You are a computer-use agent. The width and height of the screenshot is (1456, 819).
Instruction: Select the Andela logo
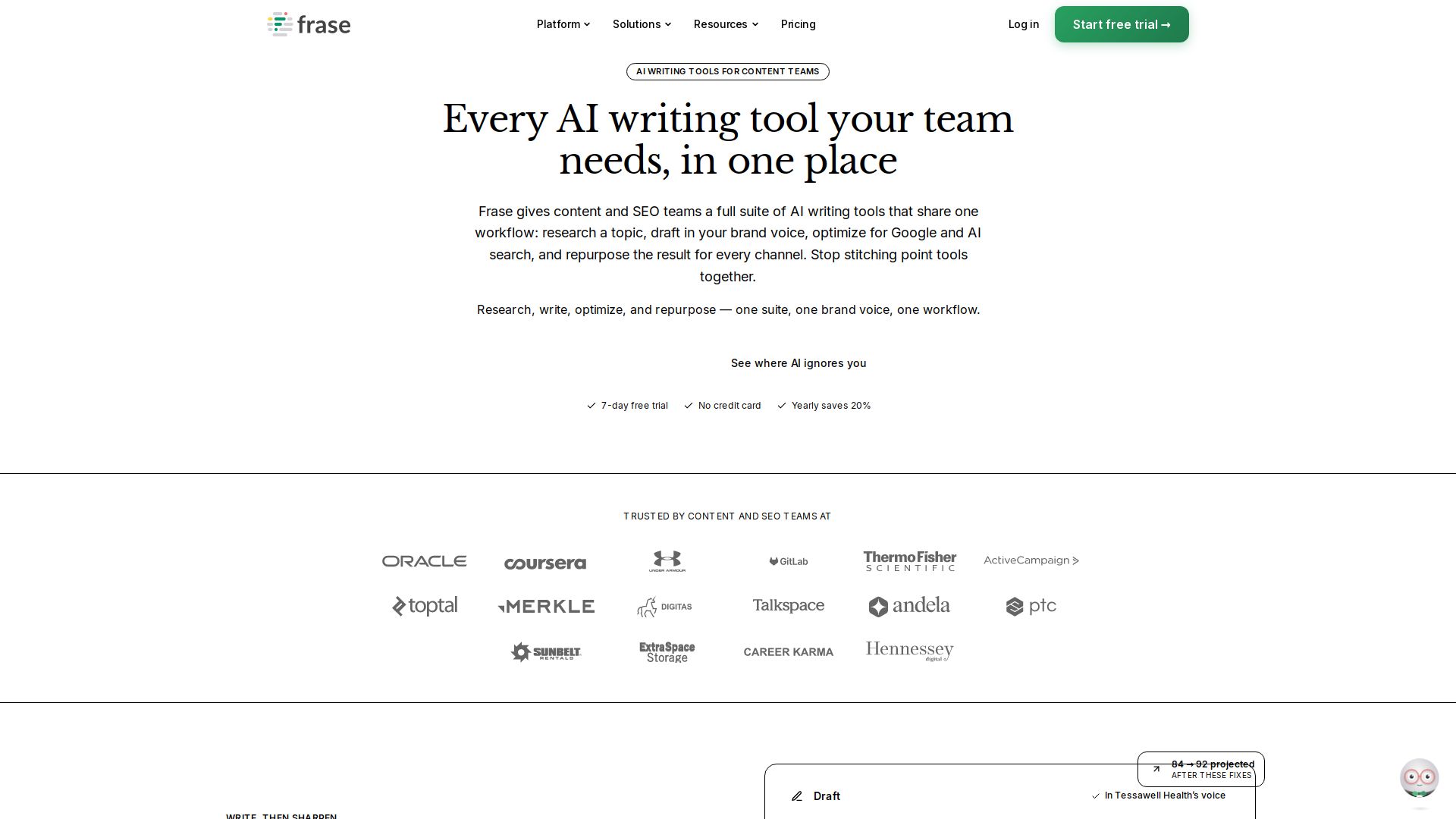909,606
